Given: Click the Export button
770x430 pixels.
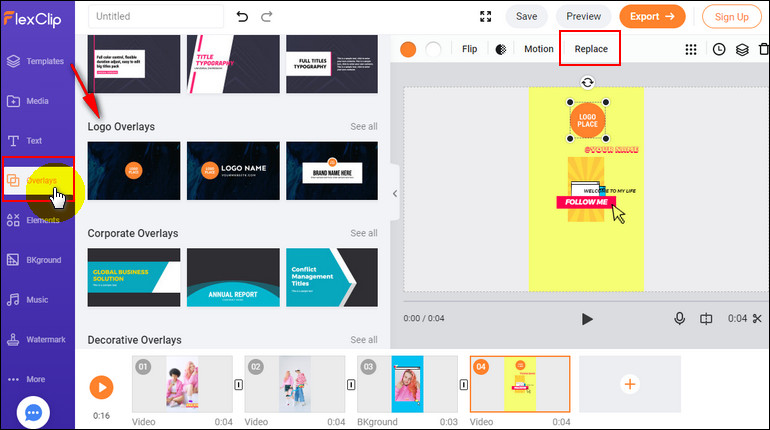Looking at the screenshot, I should [652, 17].
